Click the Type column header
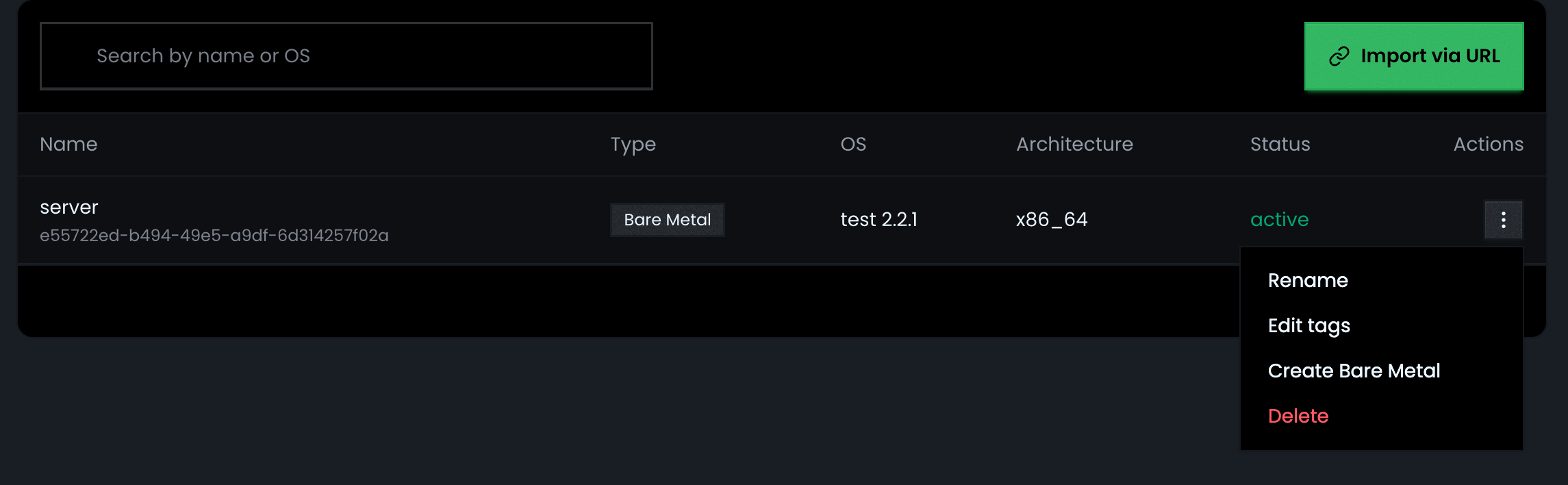The height and width of the screenshot is (485, 1568). coord(633,144)
